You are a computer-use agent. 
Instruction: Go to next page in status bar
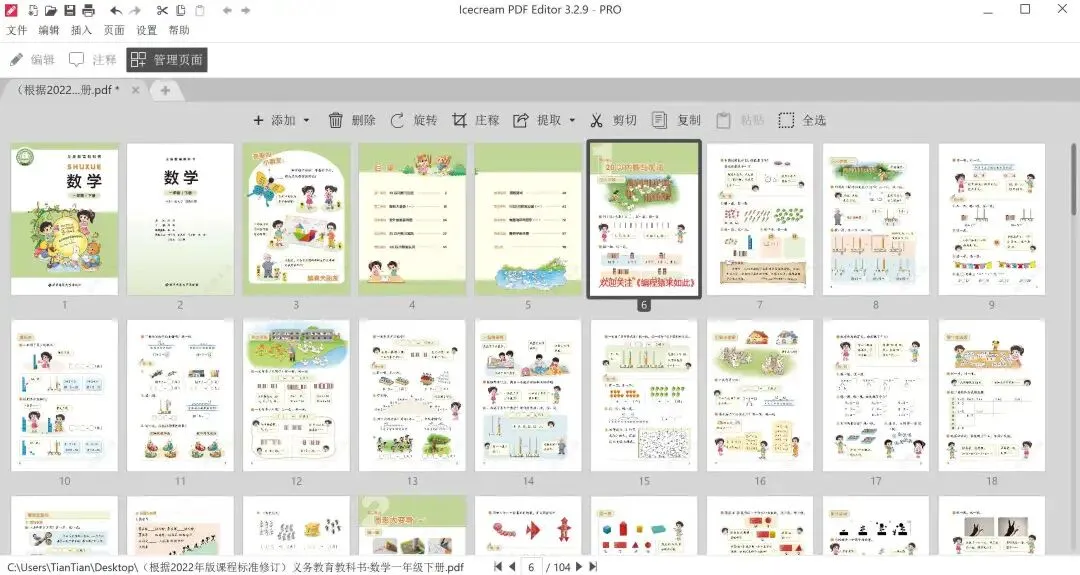(x=579, y=567)
